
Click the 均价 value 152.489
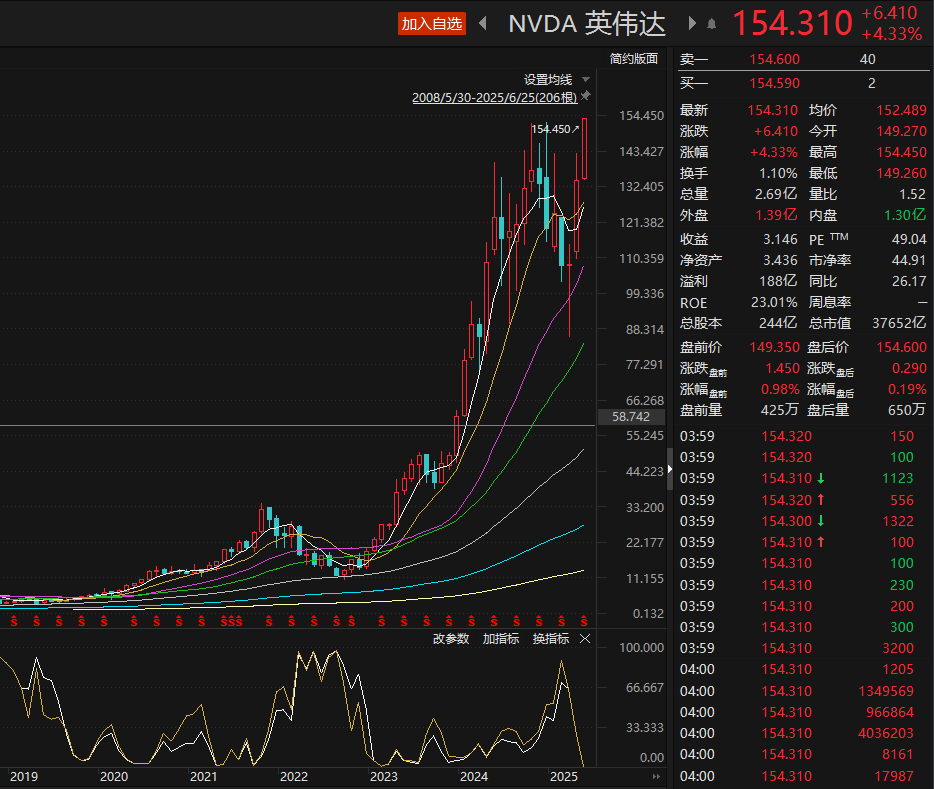pos(901,110)
